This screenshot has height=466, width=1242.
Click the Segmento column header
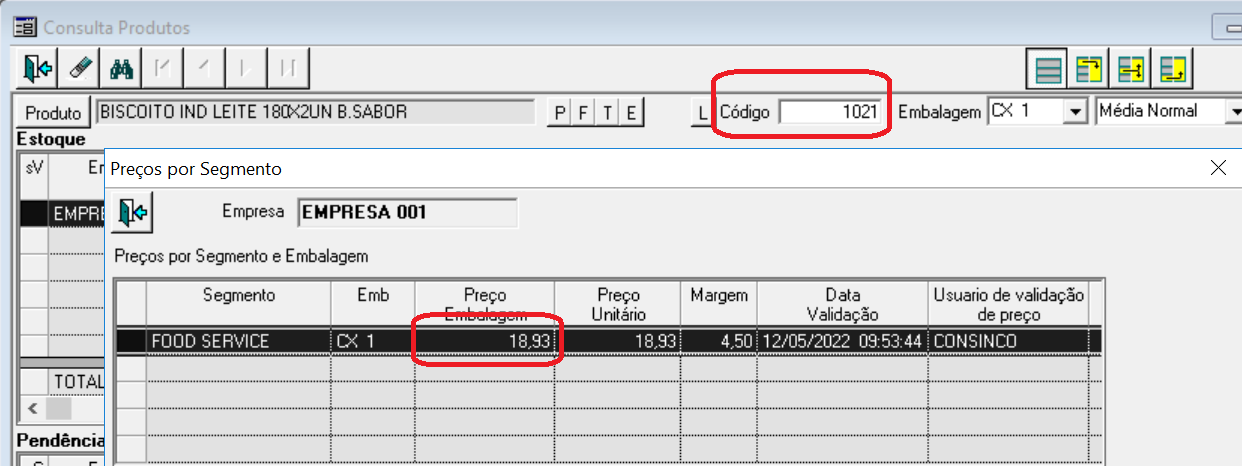[239, 304]
